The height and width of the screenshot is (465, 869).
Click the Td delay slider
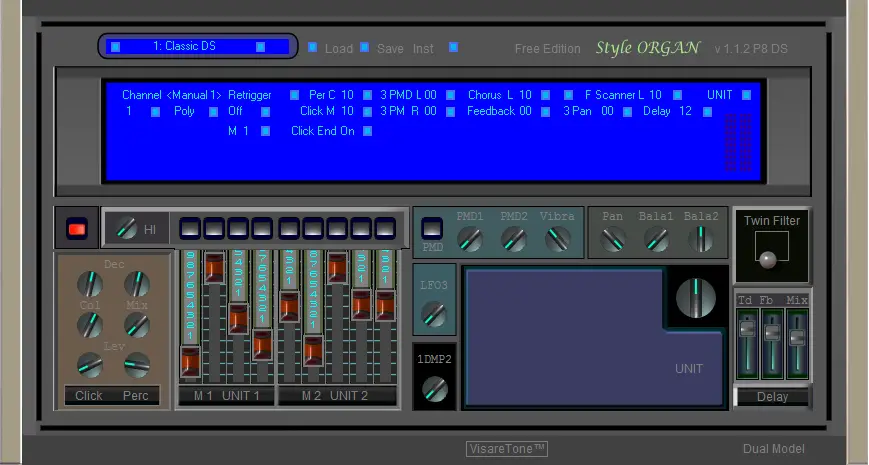click(747, 329)
